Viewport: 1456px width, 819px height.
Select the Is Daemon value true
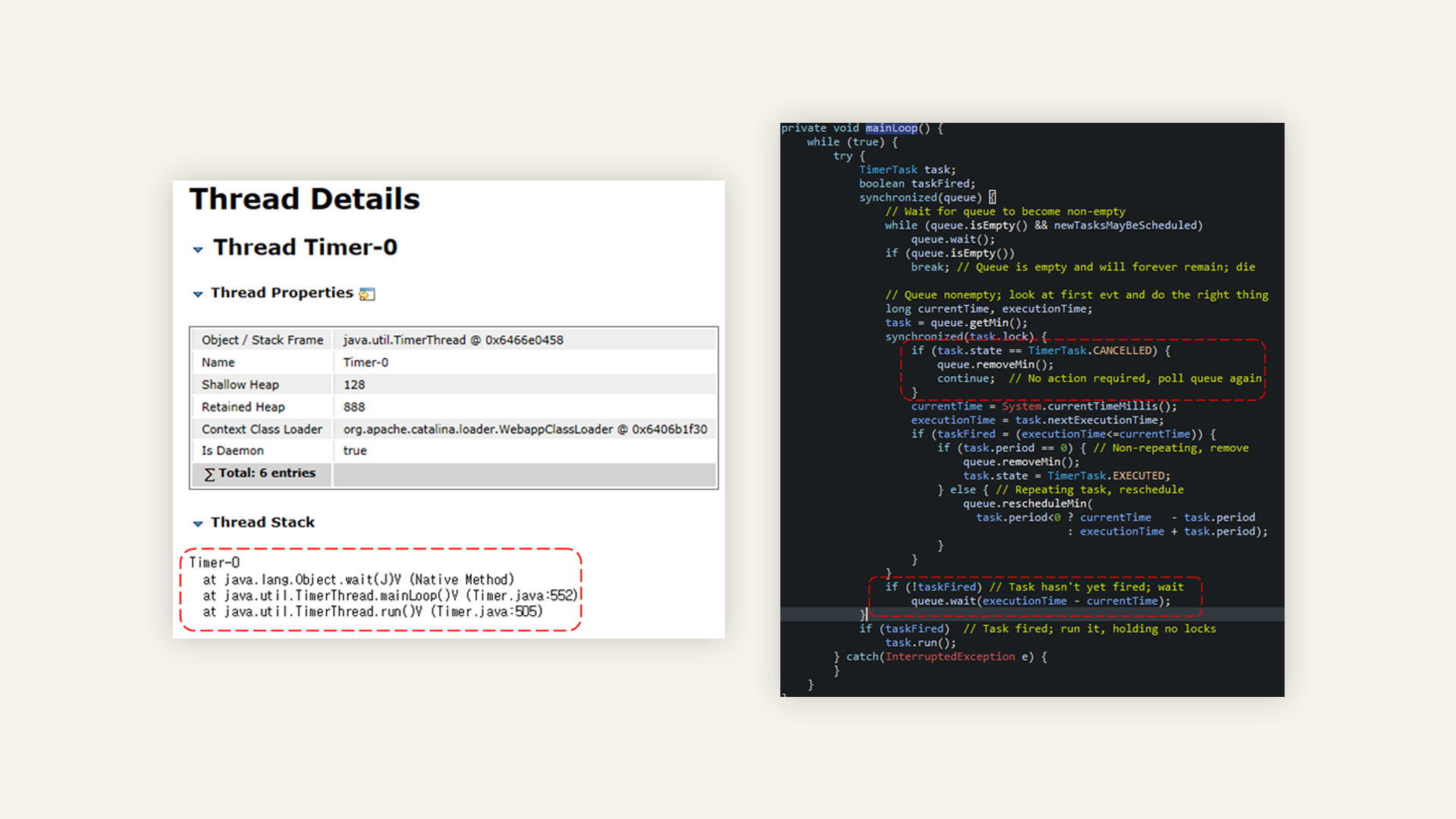[355, 450]
